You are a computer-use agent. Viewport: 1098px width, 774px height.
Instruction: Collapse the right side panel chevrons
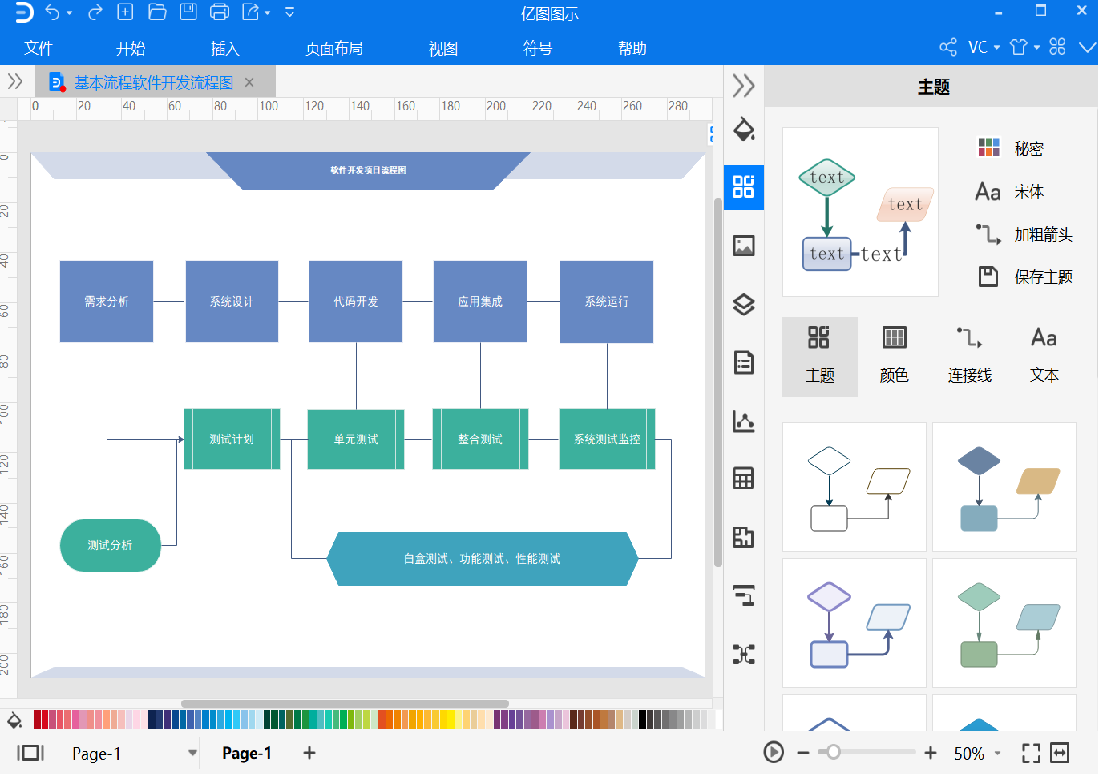coord(744,86)
